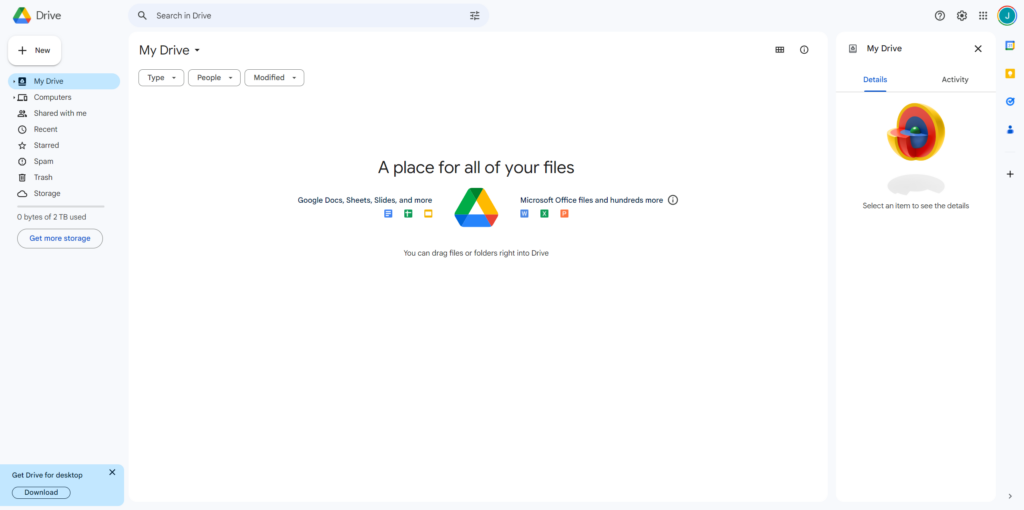Click the Google Docs blue icon
Image resolution: width=1024 pixels, height=510 pixels.
[x=388, y=214]
